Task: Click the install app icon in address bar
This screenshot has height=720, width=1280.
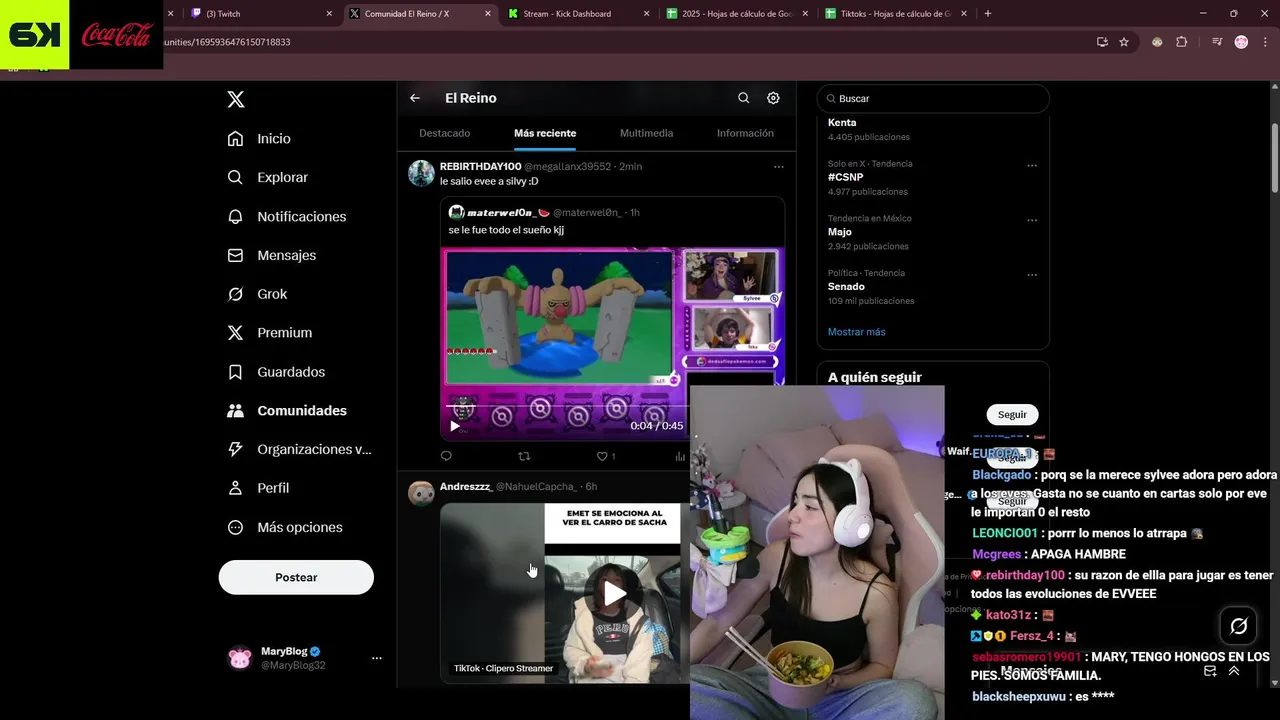Action: (1102, 42)
